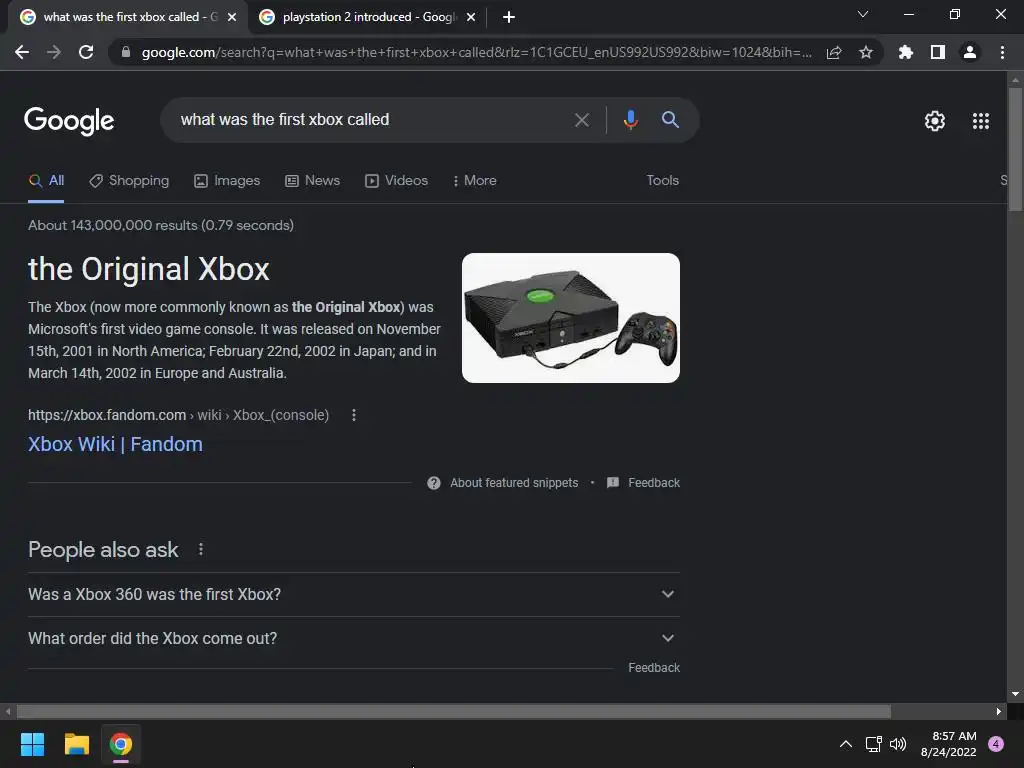Open three-dot options beside xbox.fandom.com result
This screenshot has width=1024, height=768.
[354, 415]
